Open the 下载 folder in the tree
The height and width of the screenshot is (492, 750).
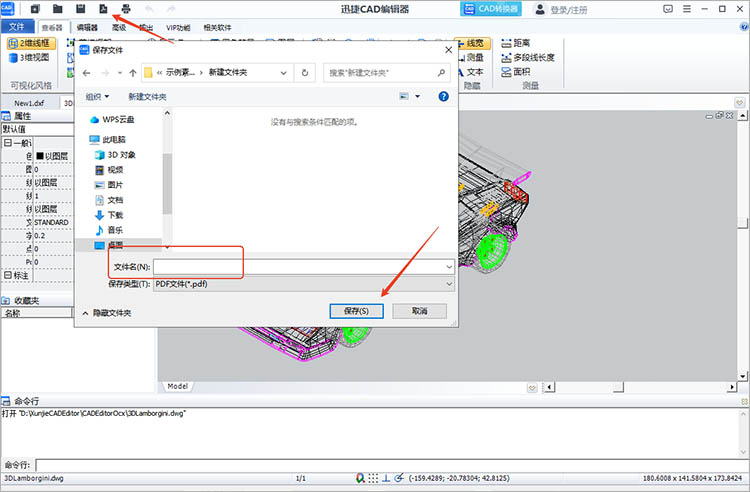tap(109, 215)
